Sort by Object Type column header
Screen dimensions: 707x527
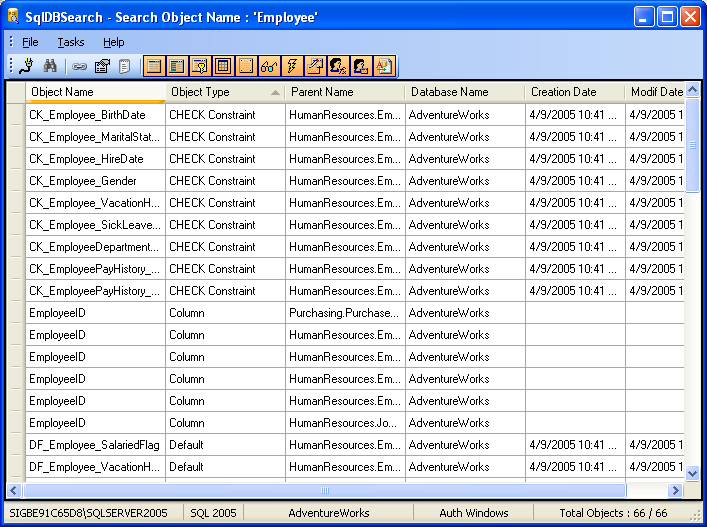point(225,92)
